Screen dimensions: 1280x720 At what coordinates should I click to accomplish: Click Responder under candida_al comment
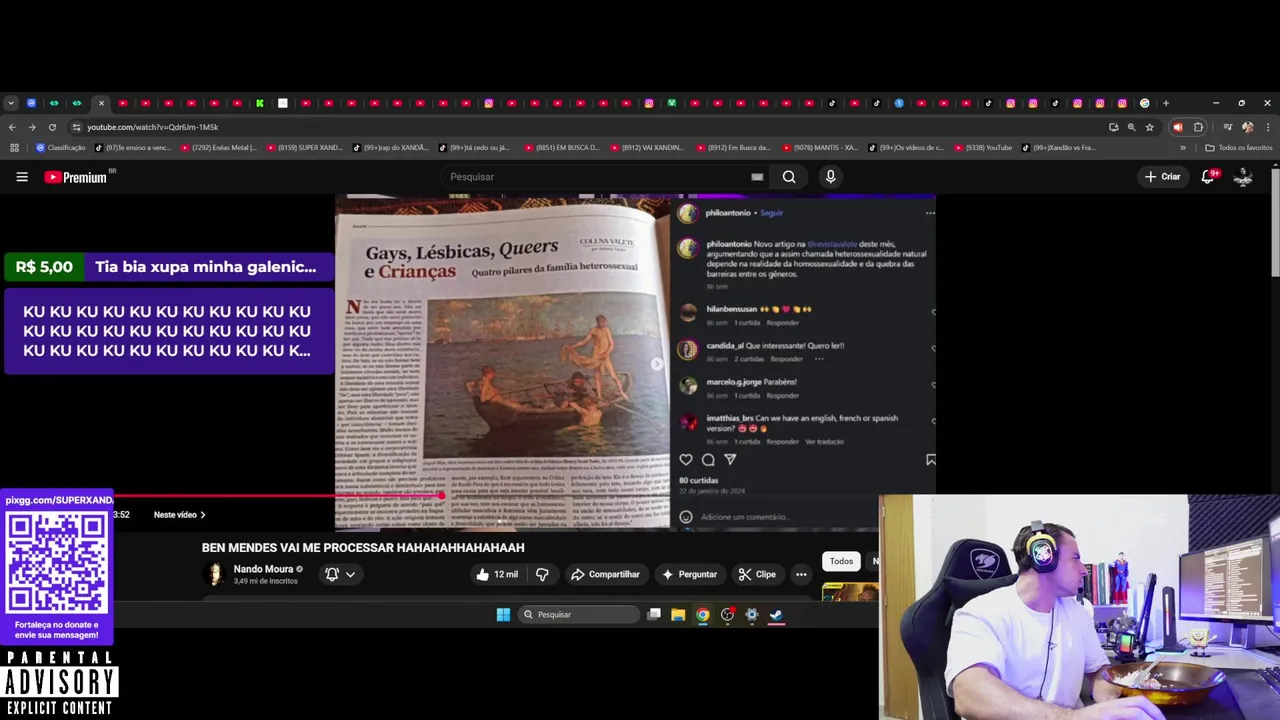pyautogui.click(x=786, y=359)
